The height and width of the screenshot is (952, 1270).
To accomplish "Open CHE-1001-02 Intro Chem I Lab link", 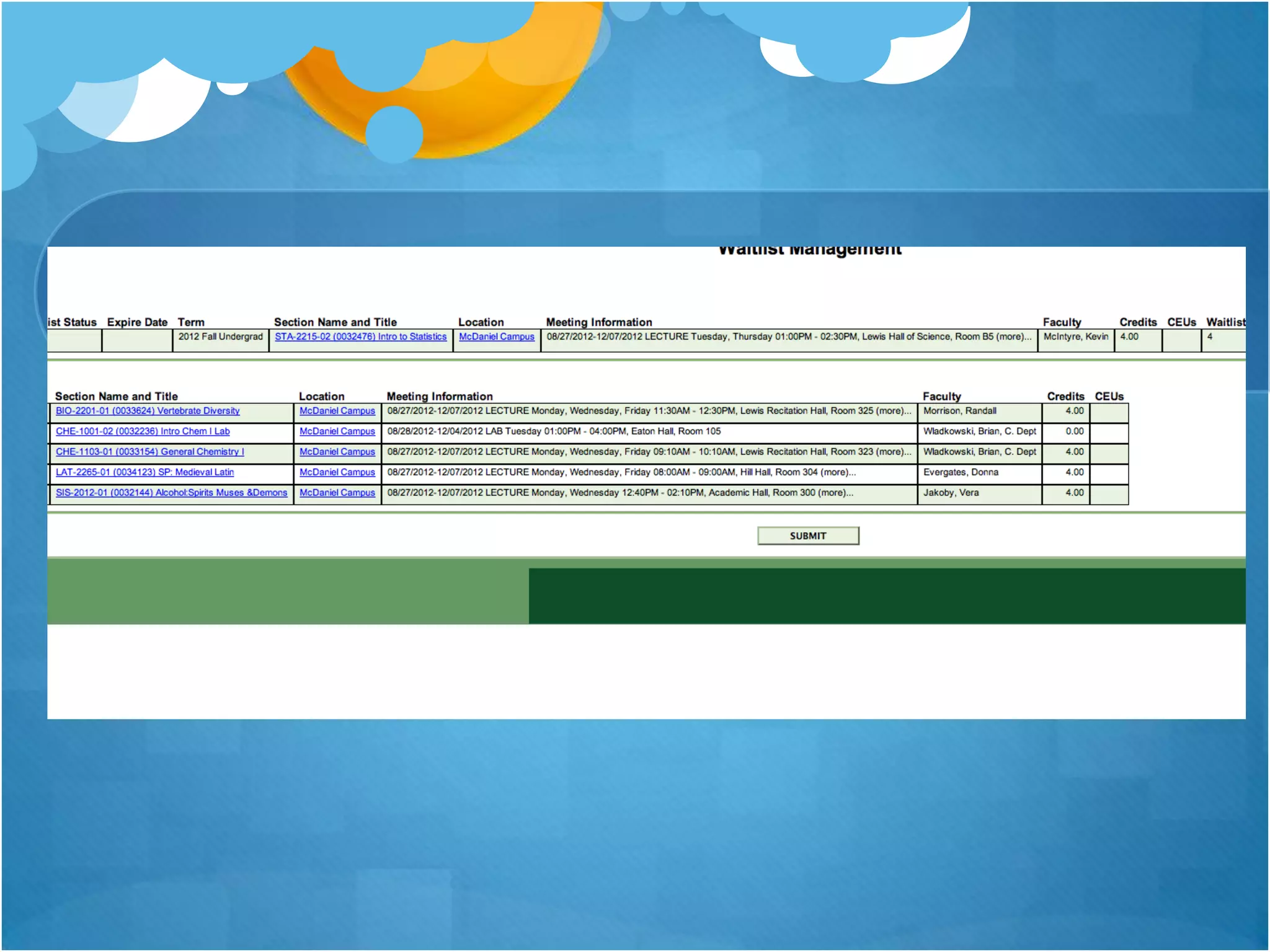I will pyautogui.click(x=143, y=431).
